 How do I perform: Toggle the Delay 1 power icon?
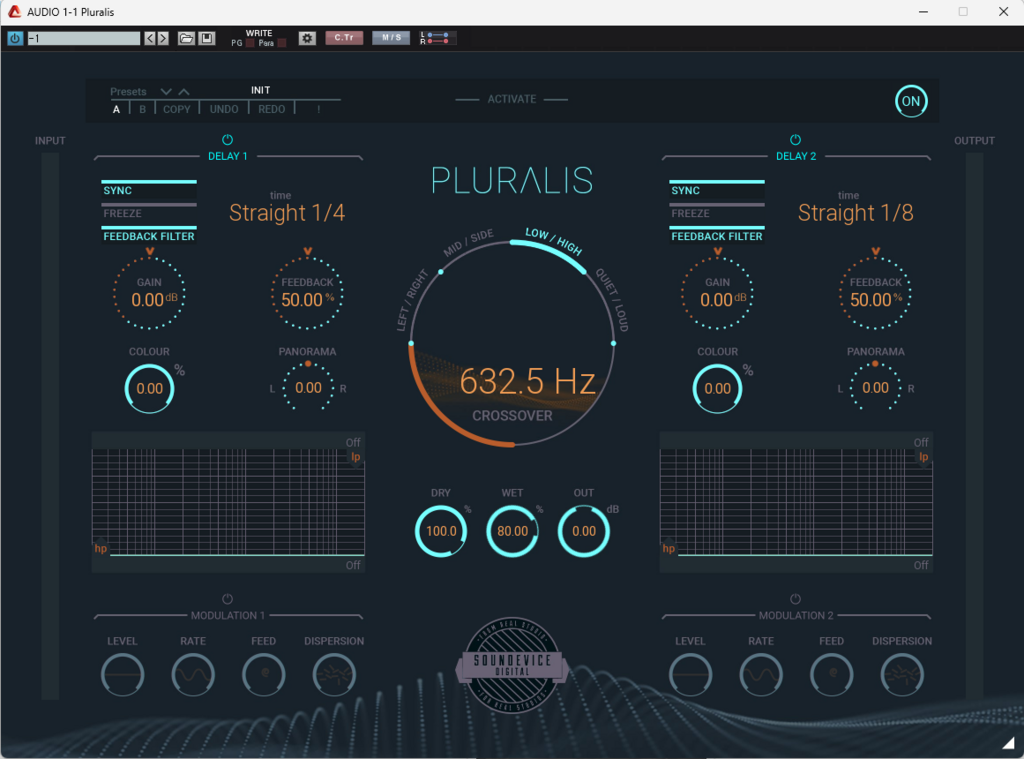[x=227, y=140]
